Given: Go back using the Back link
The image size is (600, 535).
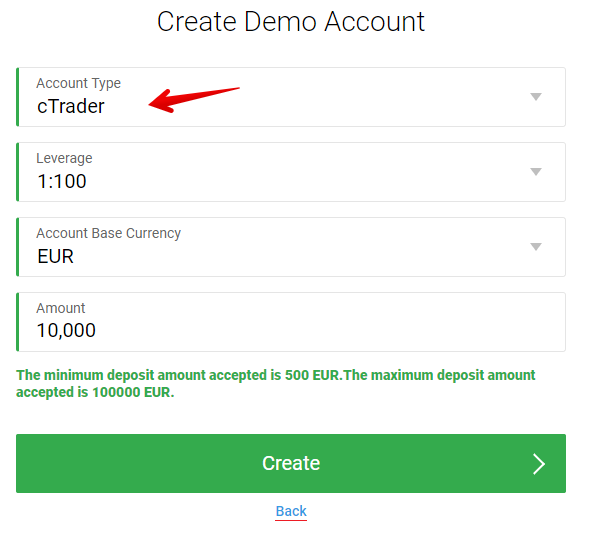Looking at the screenshot, I should tap(291, 511).
